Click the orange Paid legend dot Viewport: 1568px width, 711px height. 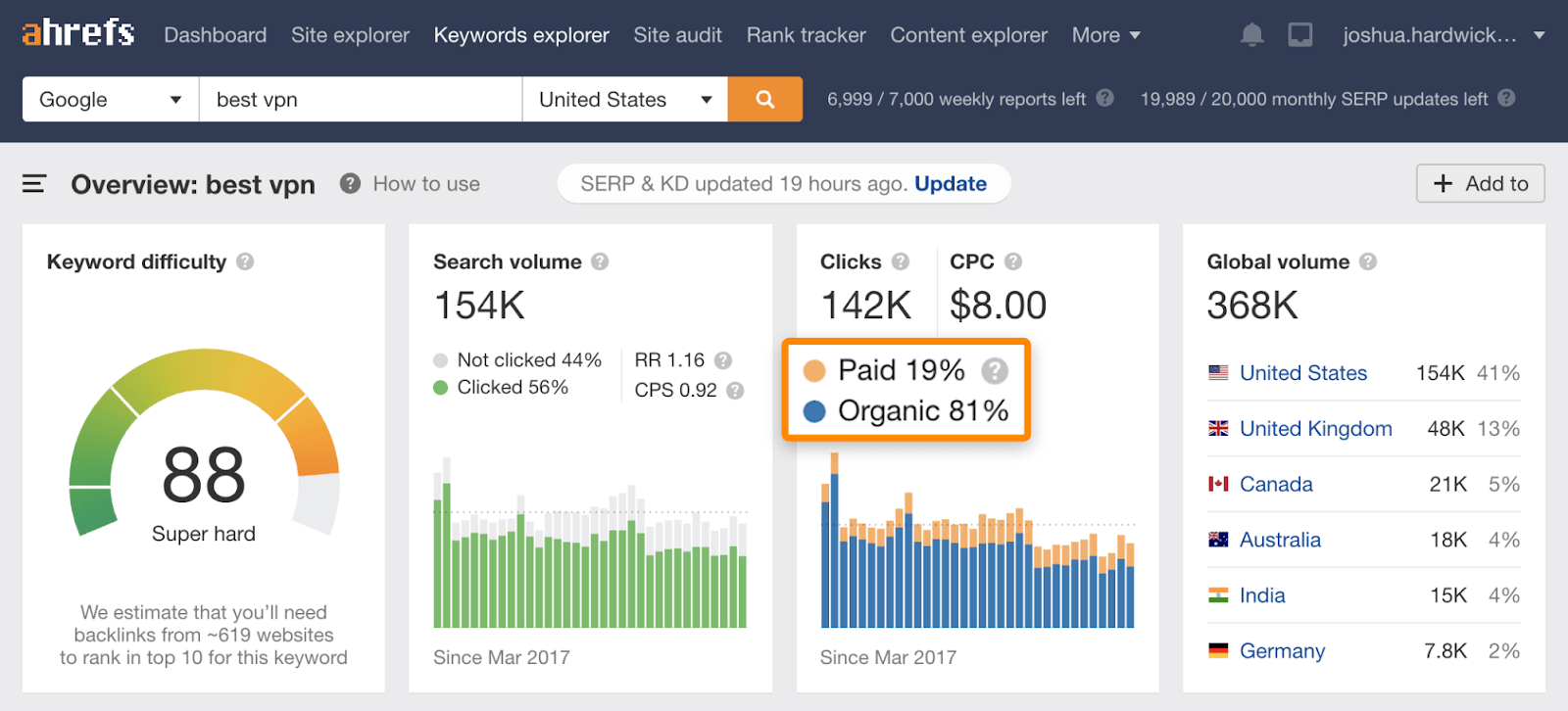coord(813,370)
